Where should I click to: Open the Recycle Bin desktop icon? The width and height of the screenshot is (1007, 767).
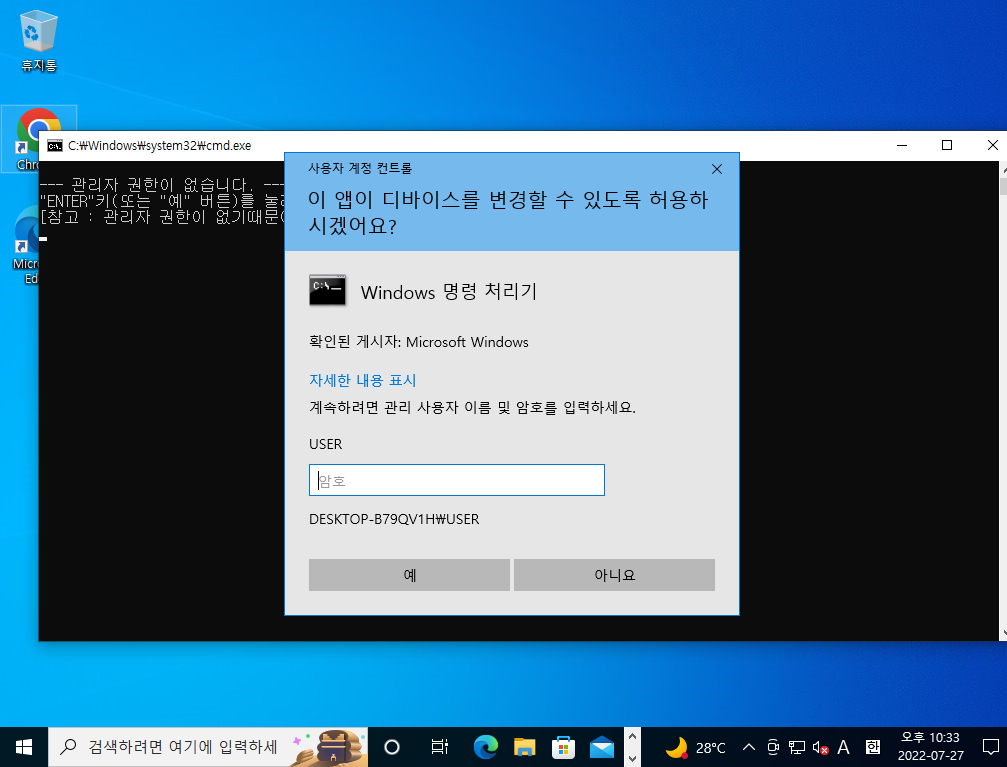tap(39, 40)
